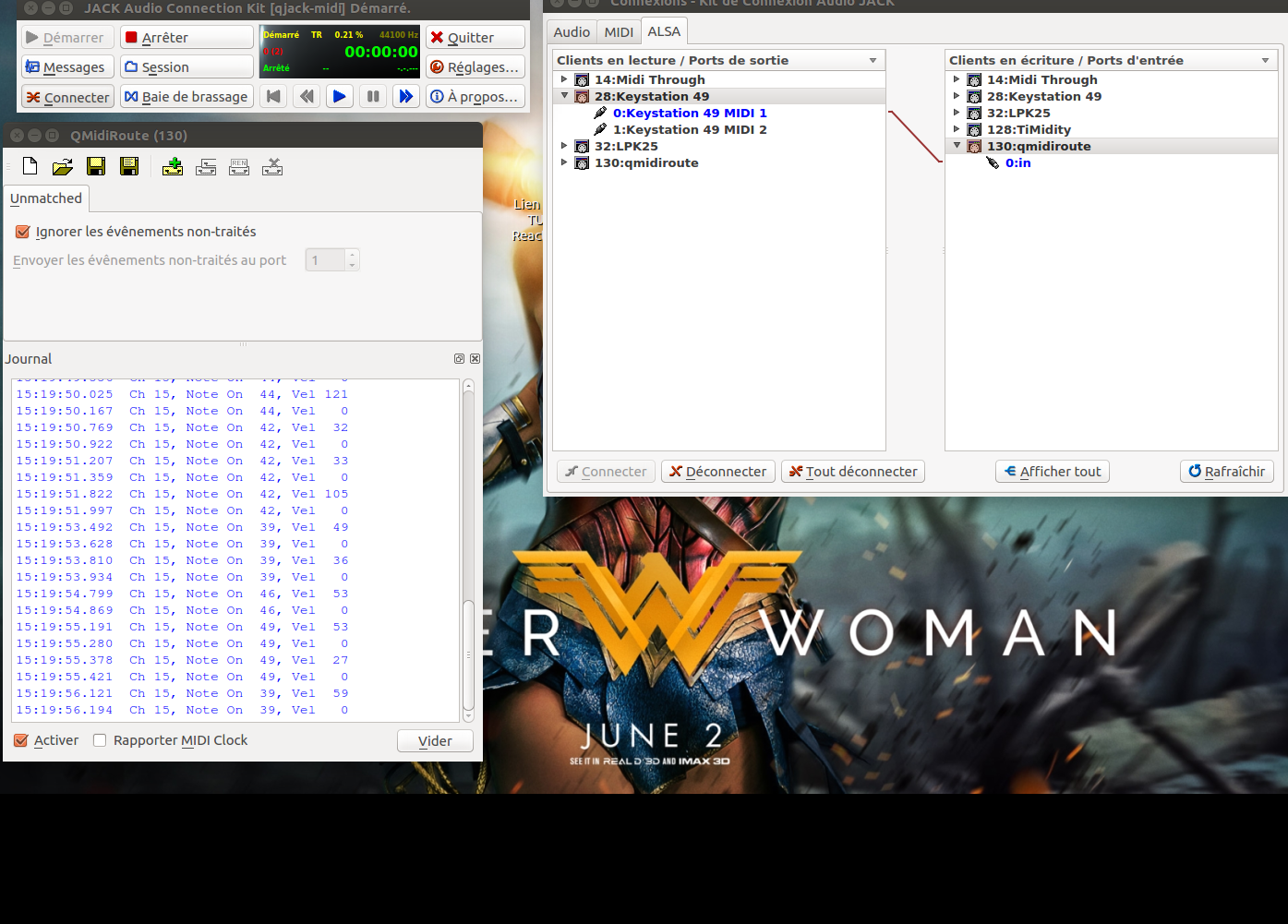The image size is (1288, 924).
Task: Collapse 28:Keystation 49 in output ports list
Action: tap(564, 96)
